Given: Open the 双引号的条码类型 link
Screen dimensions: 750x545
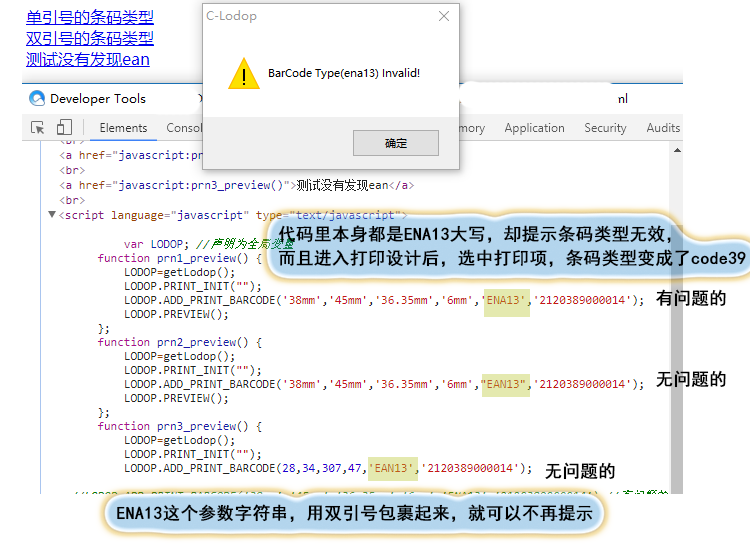Looking at the screenshot, I should pyautogui.click(x=90, y=38).
